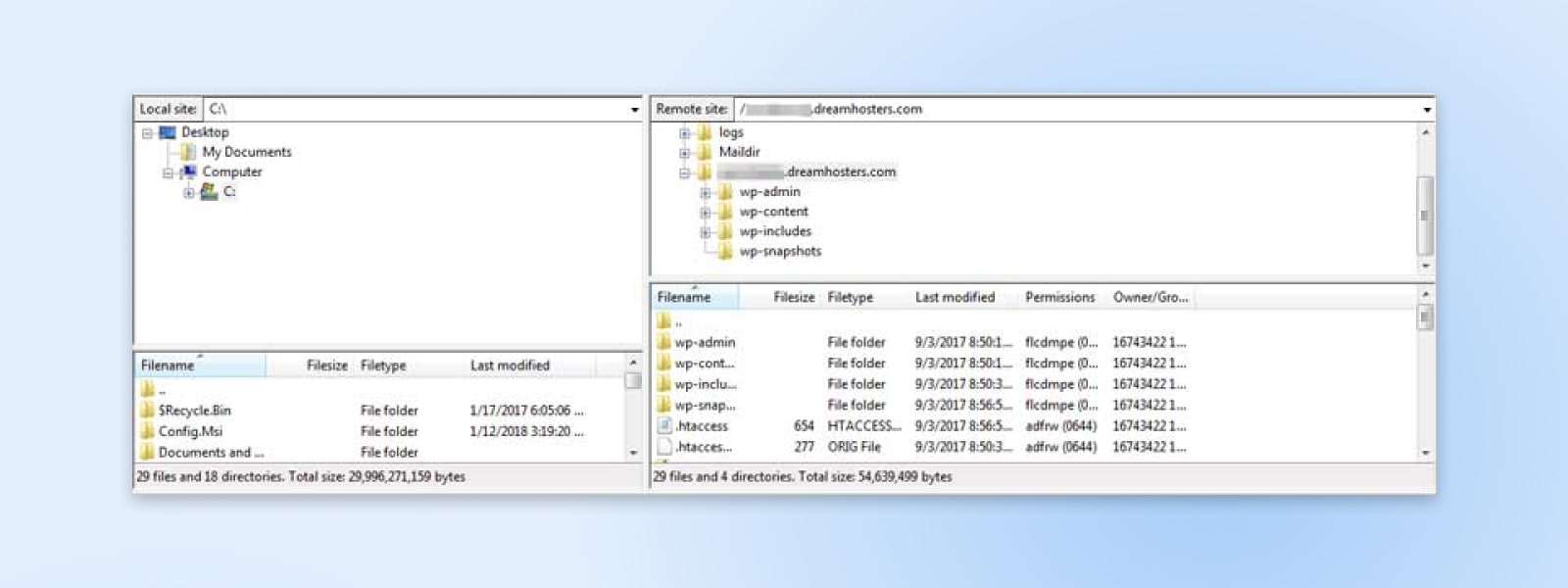1568x588 pixels.
Task: Expand the wp-admin tree node
Action: 705,192
